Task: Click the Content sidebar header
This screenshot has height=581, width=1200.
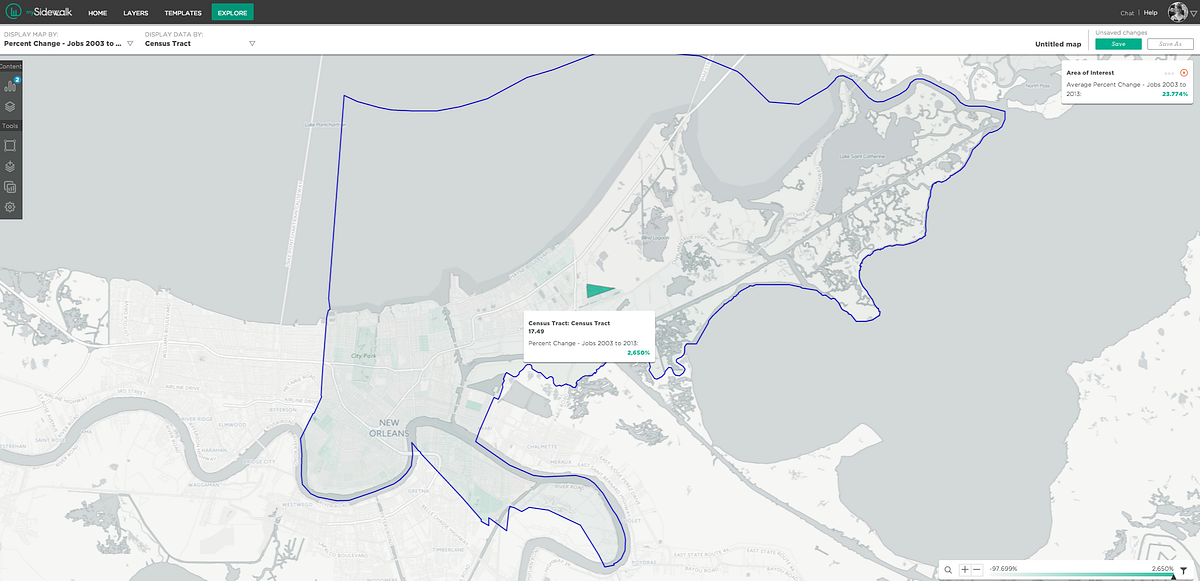Action: click(x=10, y=66)
